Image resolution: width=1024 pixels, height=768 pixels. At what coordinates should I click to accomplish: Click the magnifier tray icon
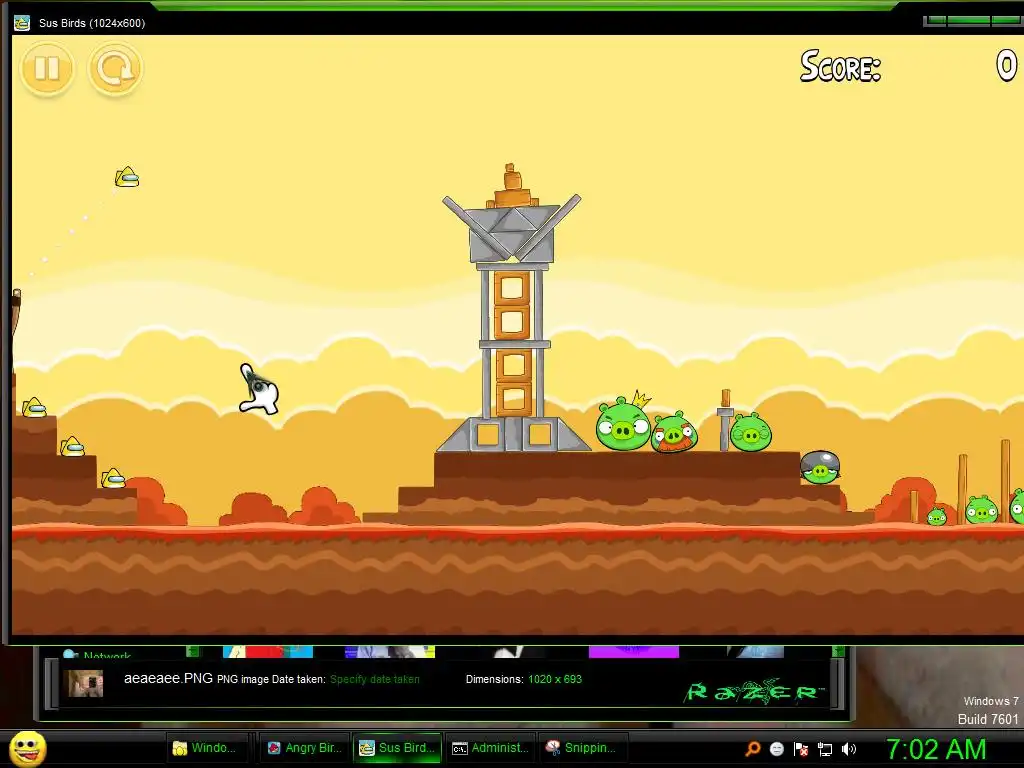(x=752, y=749)
